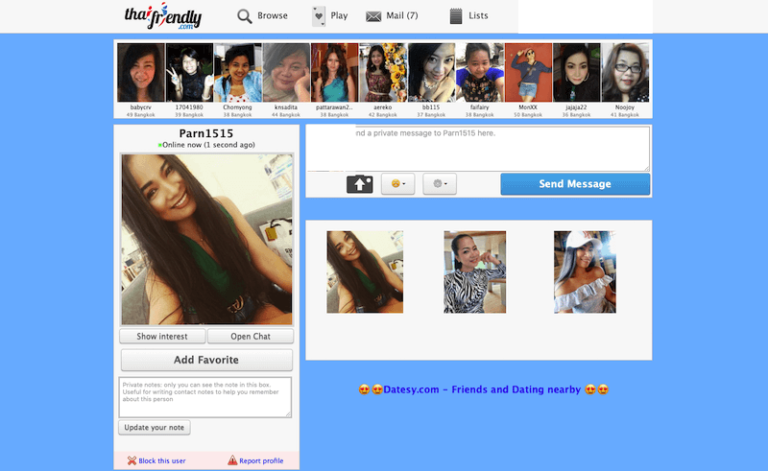768x471 pixels.
Task: Click Show interest button
Action: tap(162, 337)
